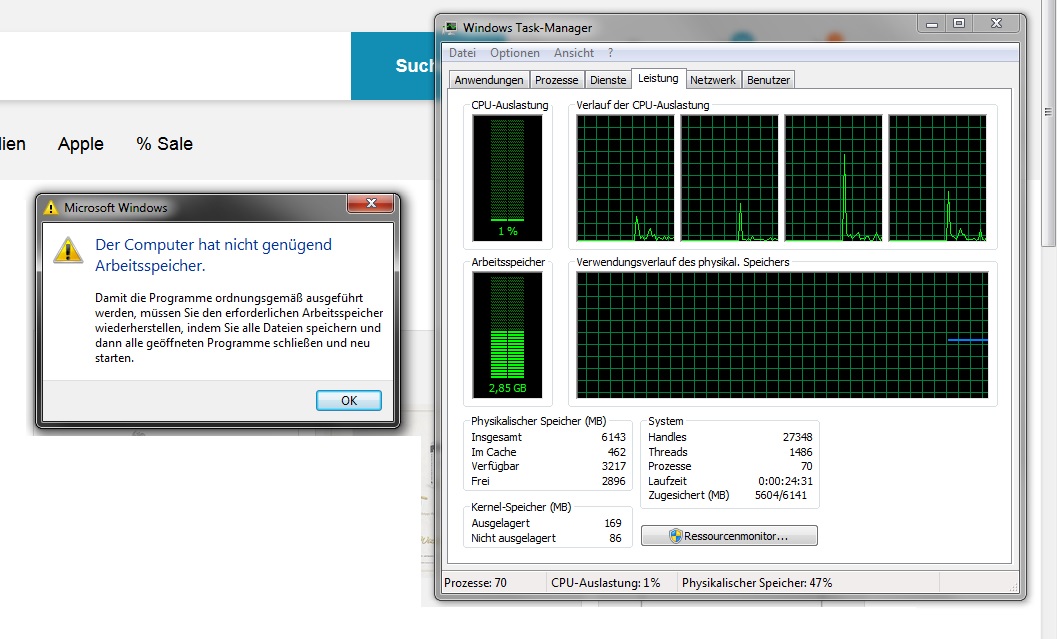Click the CPU-Auslastung meter showing 1 %
The width and height of the screenshot is (1057, 639).
pyautogui.click(x=508, y=178)
